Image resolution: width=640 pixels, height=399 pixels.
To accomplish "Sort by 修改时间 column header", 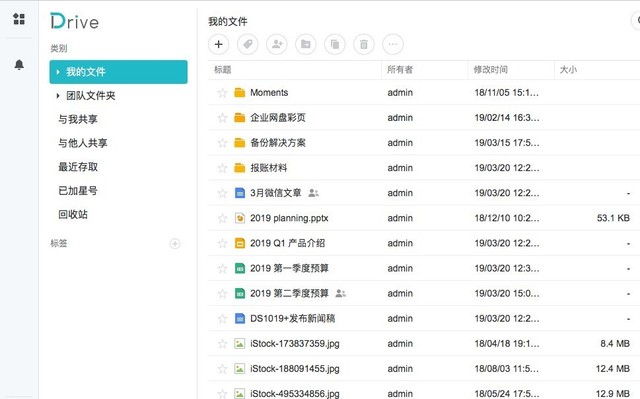I will click(x=491, y=70).
